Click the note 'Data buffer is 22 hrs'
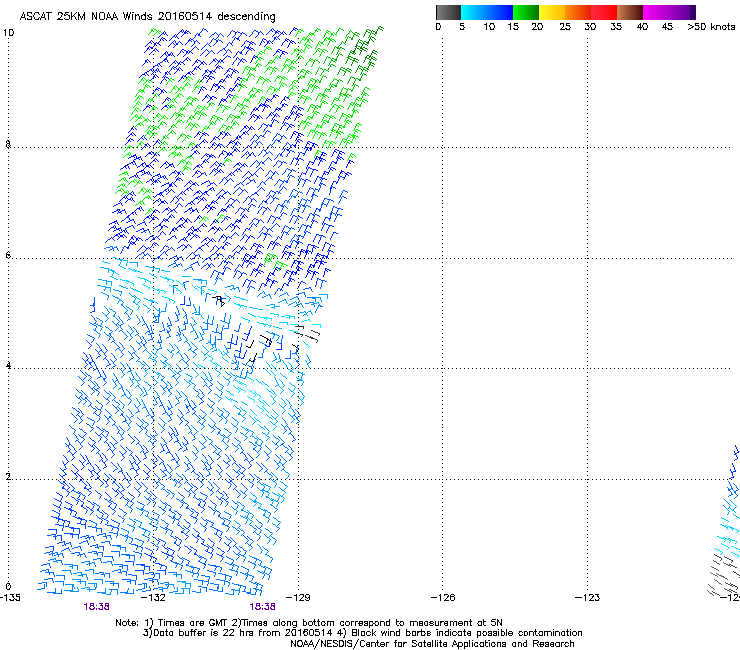This screenshot has width=740, height=650. [x=201, y=633]
